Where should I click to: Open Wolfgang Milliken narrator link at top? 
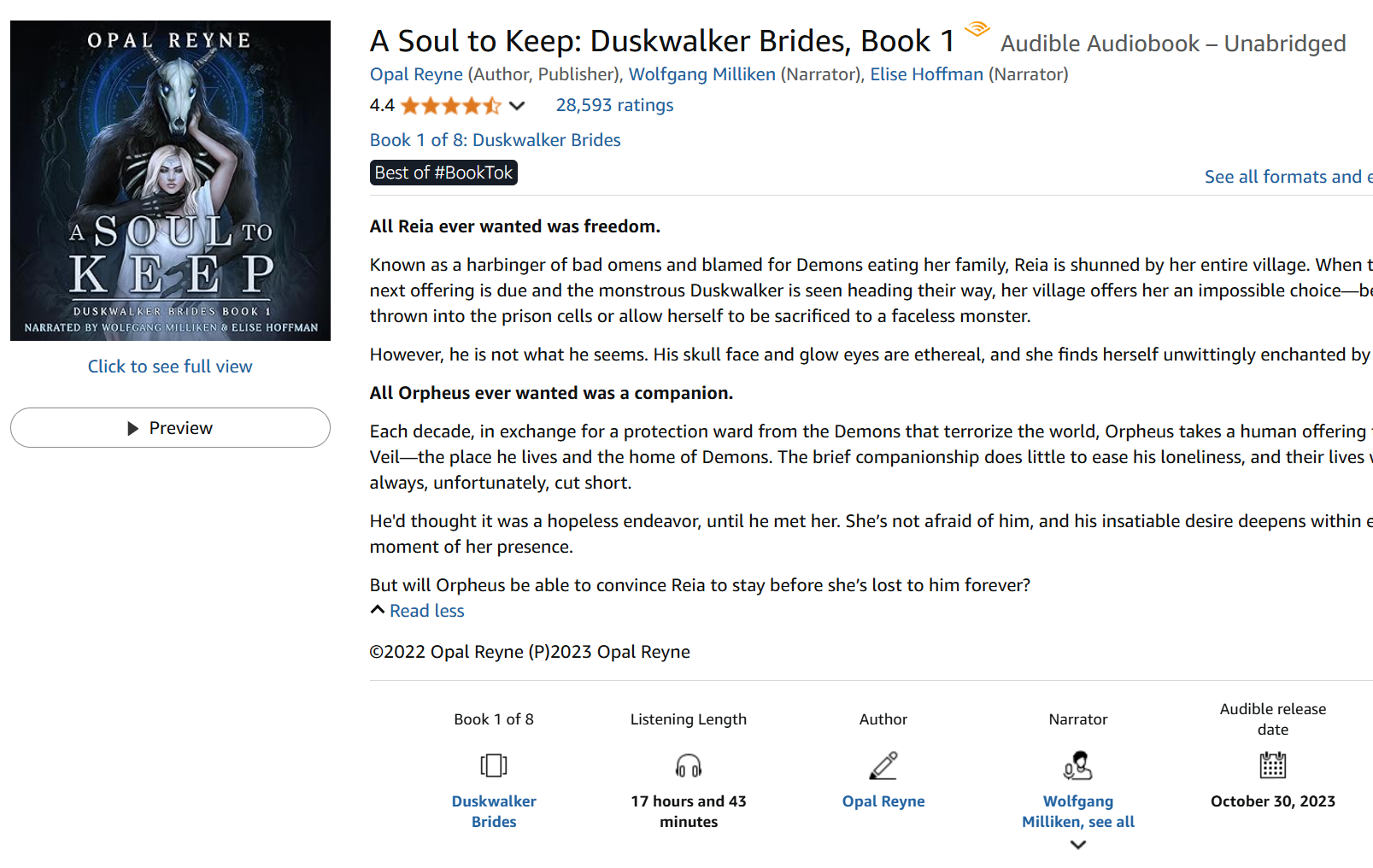point(701,74)
